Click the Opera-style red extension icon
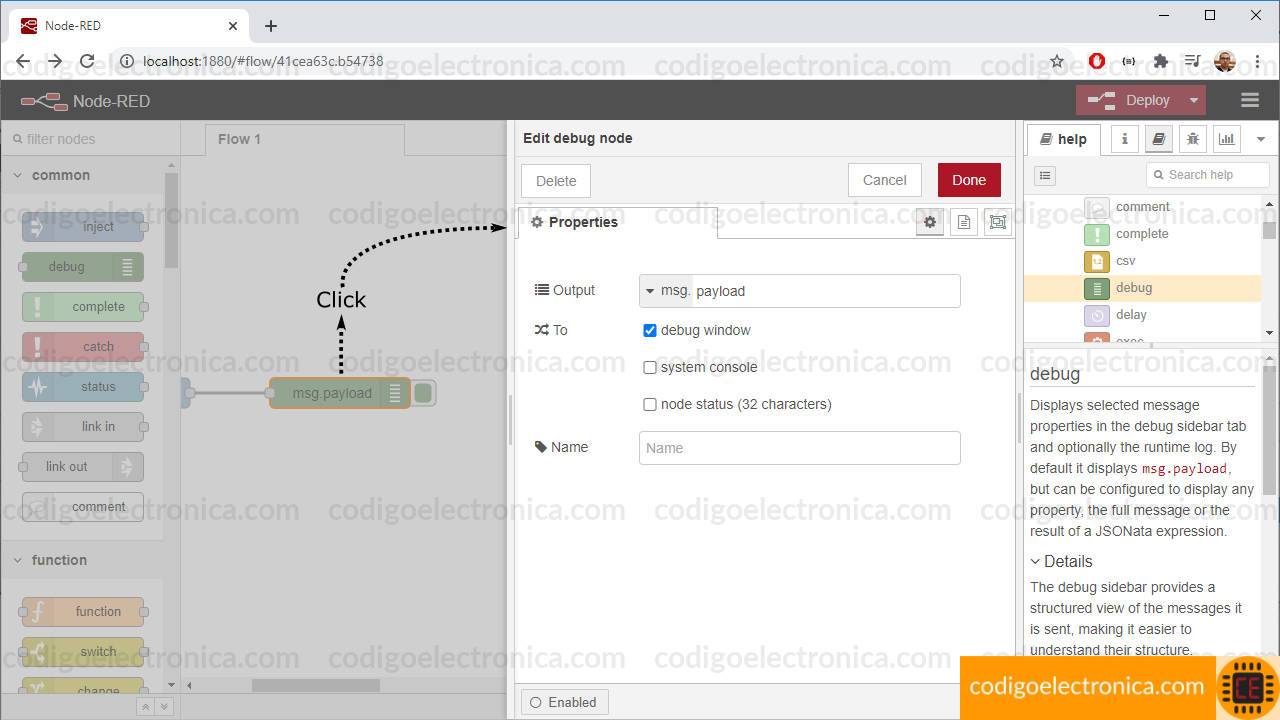This screenshot has width=1280, height=720. tap(1097, 61)
